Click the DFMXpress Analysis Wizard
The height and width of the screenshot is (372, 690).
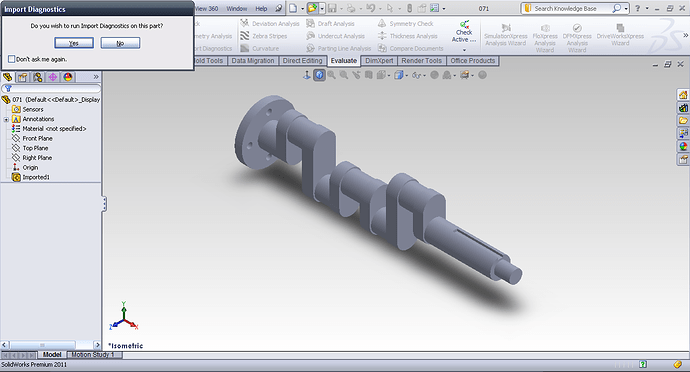pos(577,38)
